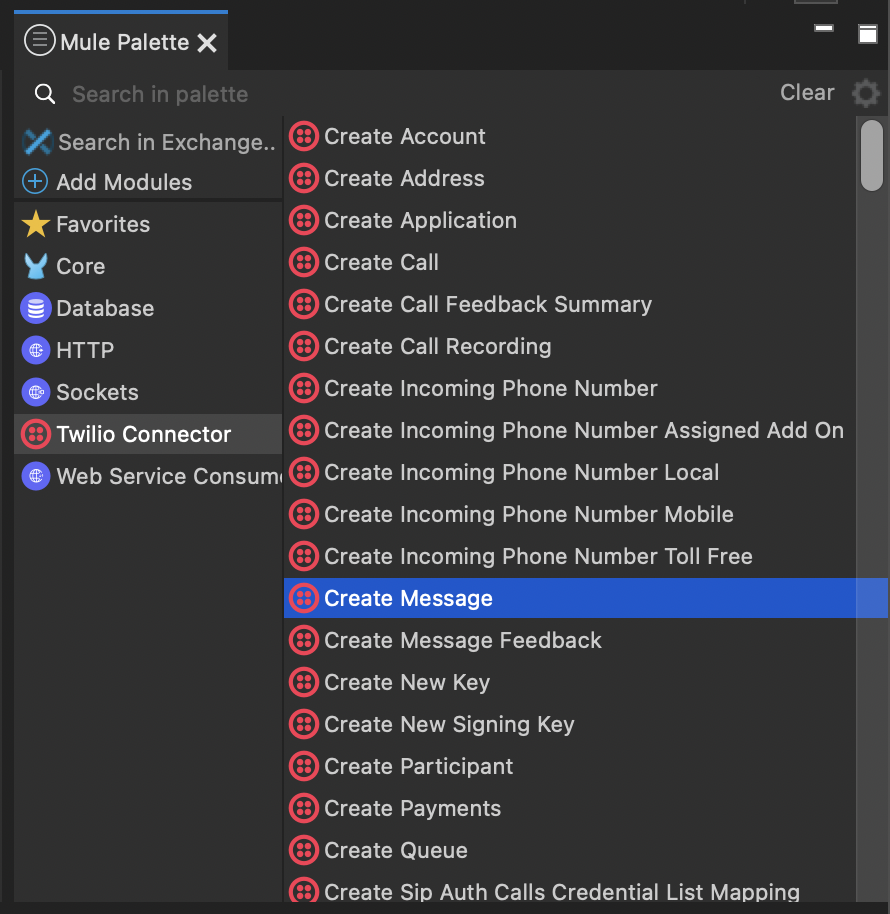Select the Sockets module icon
Image resolution: width=890 pixels, height=914 pixels.
36,392
